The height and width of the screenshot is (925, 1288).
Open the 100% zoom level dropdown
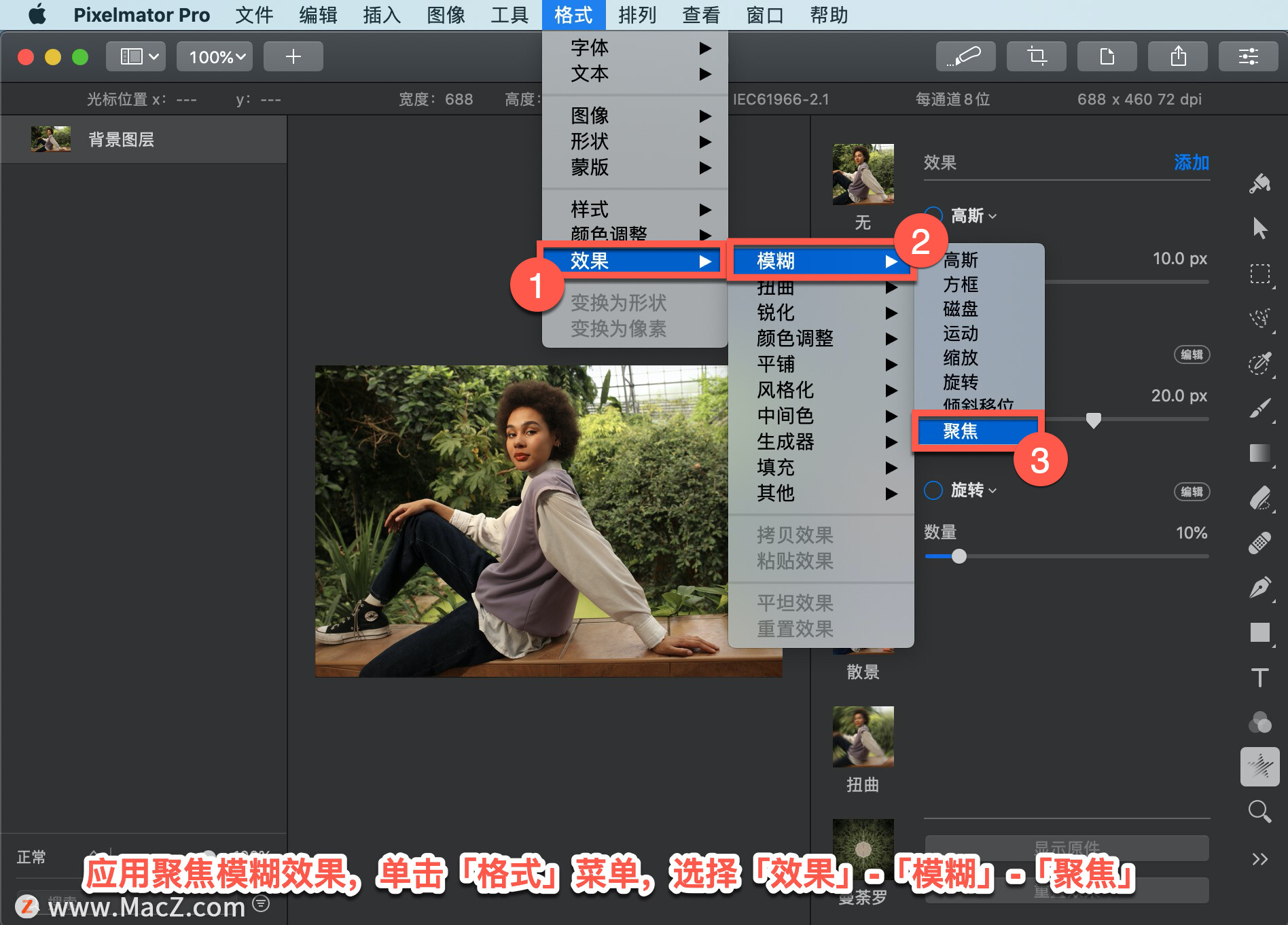point(215,56)
